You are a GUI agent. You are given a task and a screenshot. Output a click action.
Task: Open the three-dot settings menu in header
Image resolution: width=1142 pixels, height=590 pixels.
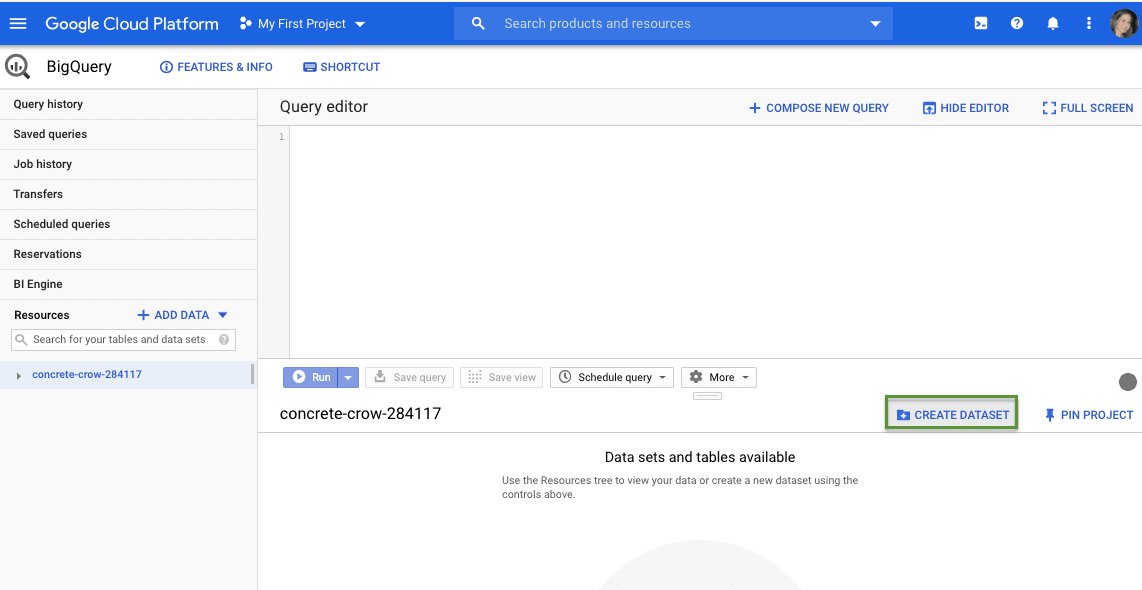(x=1089, y=23)
